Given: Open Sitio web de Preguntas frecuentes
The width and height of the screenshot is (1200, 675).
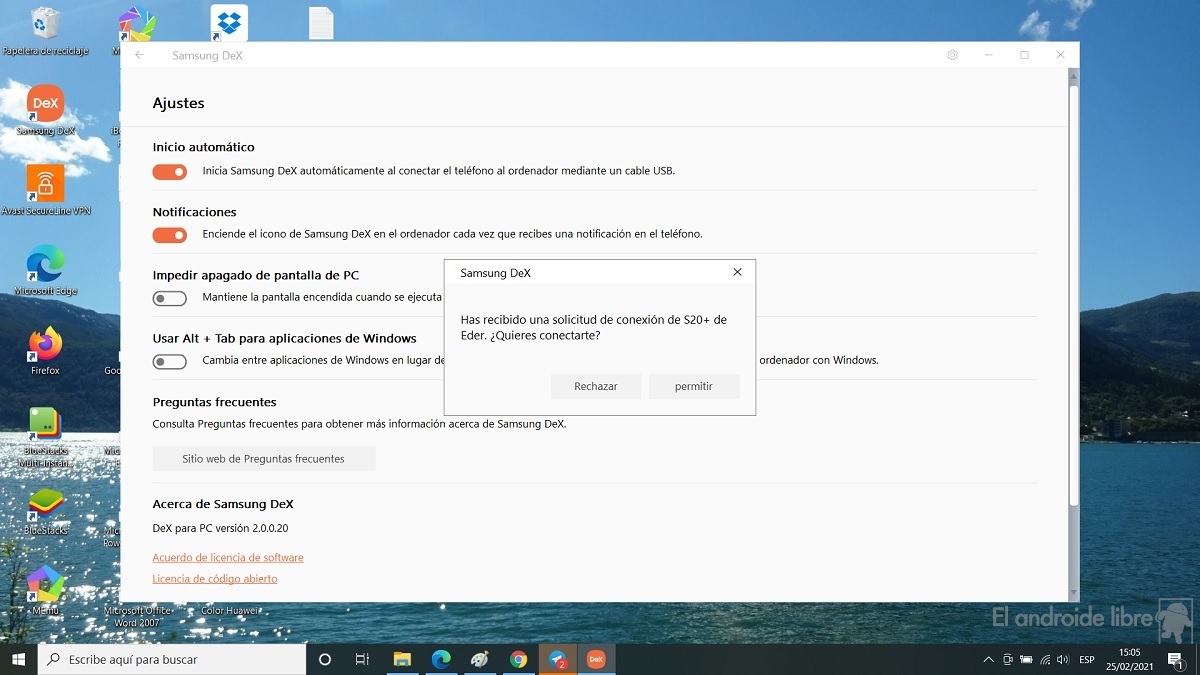Looking at the screenshot, I should tap(264, 459).
